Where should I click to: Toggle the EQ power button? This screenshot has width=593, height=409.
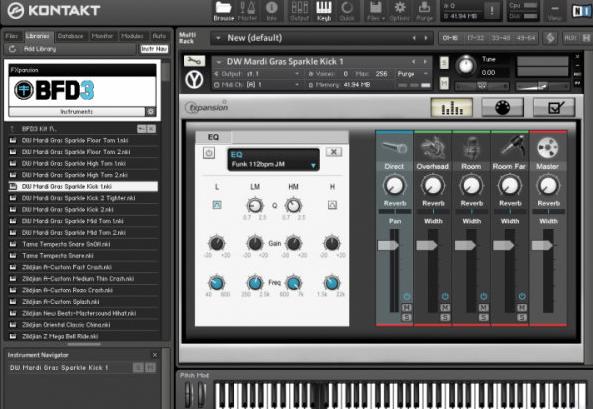pyautogui.click(x=209, y=153)
